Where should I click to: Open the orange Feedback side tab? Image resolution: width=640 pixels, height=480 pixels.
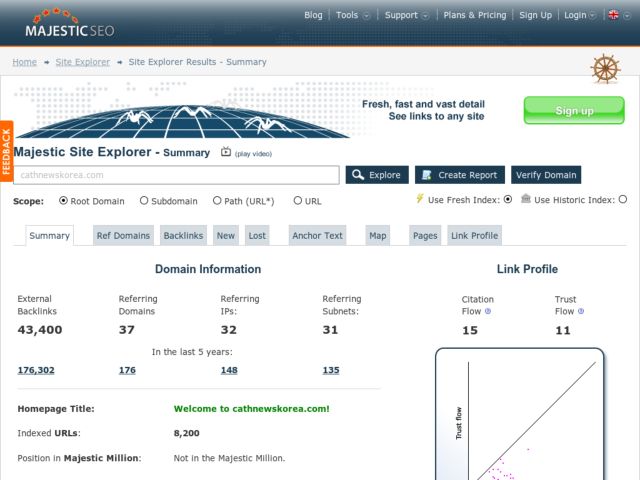[7, 151]
